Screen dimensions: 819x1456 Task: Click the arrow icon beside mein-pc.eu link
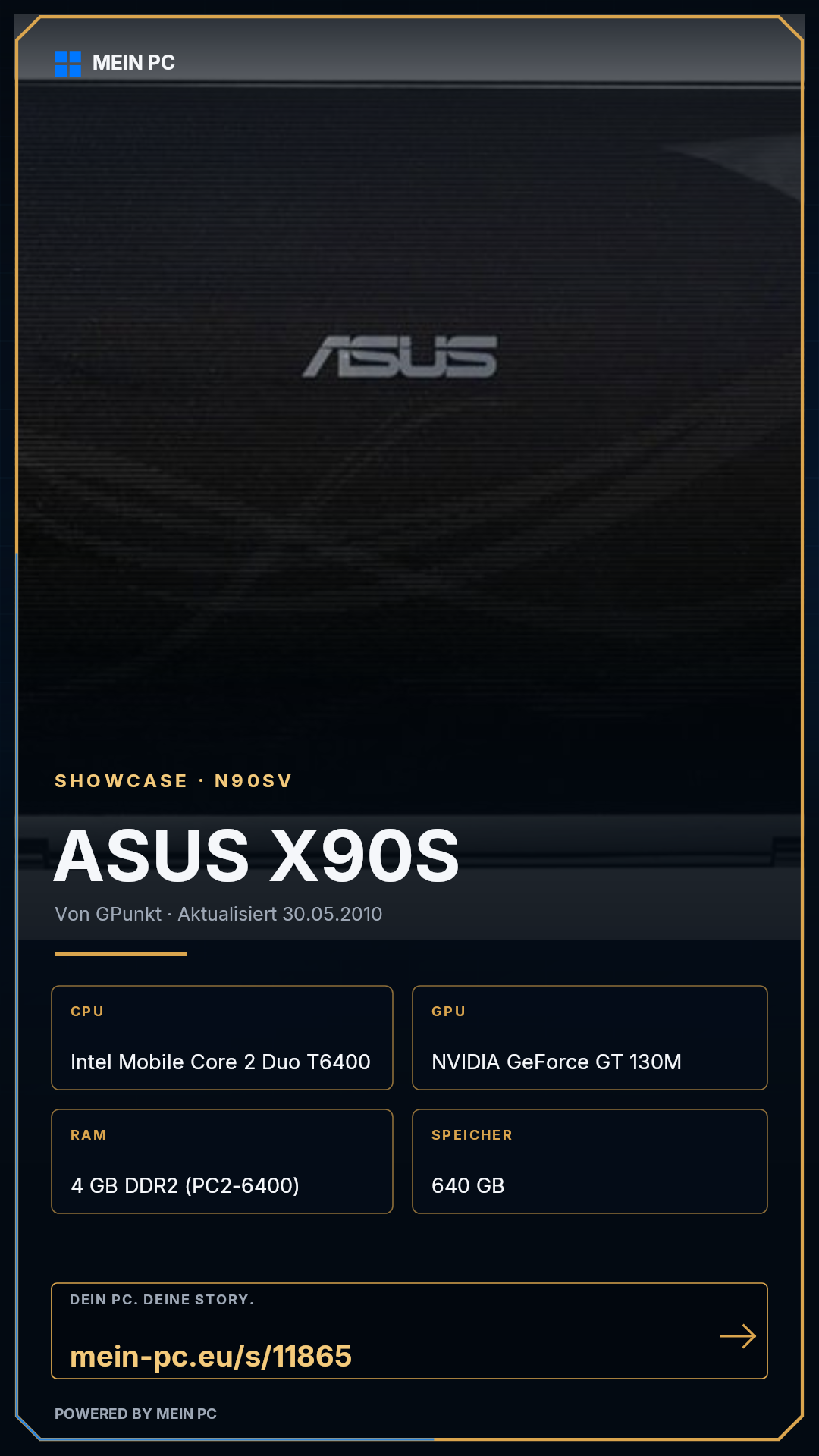(x=738, y=1336)
